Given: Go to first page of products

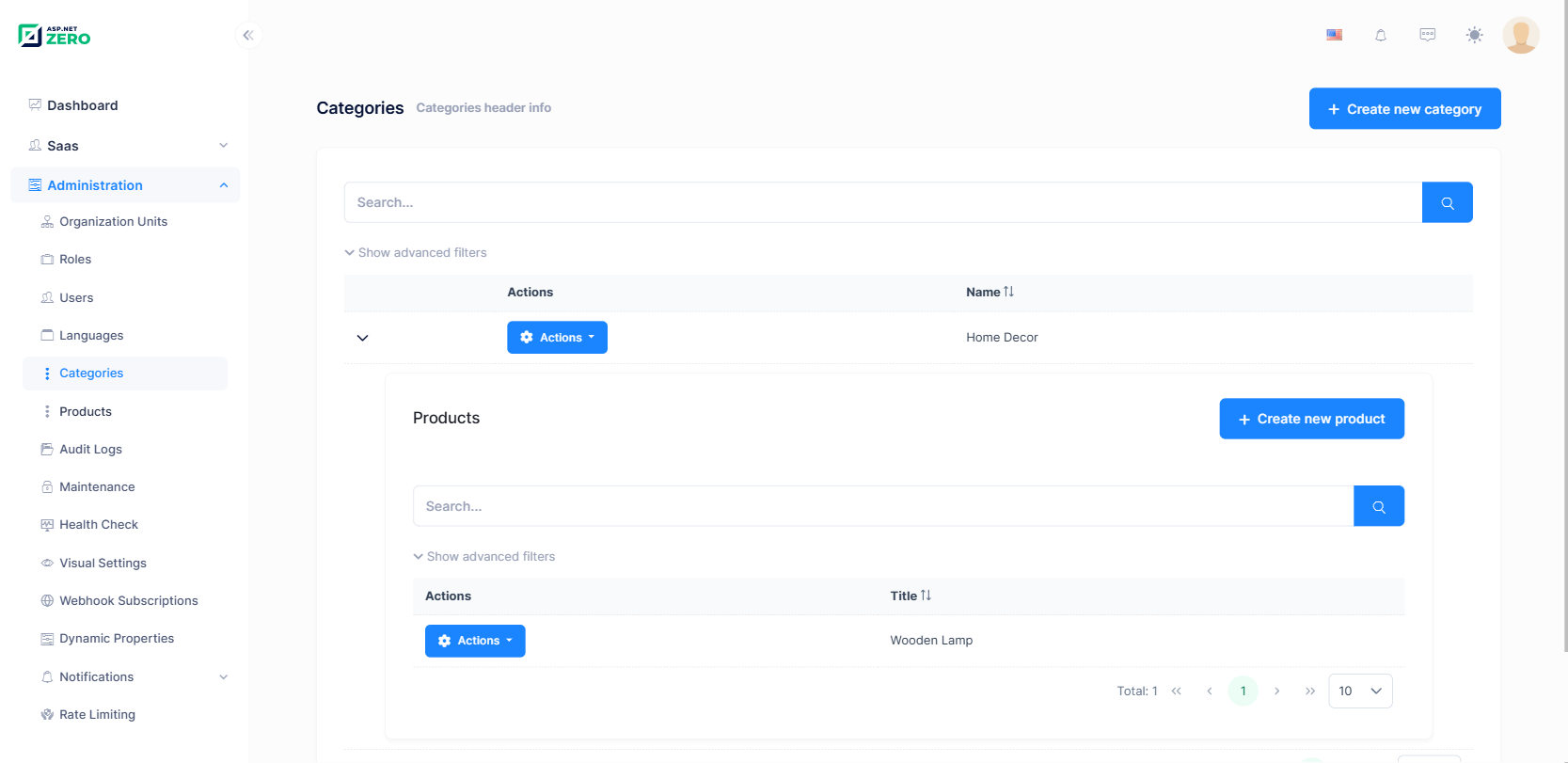Looking at the screenshot, I should pyautogui.click(x=1176, y=691).
